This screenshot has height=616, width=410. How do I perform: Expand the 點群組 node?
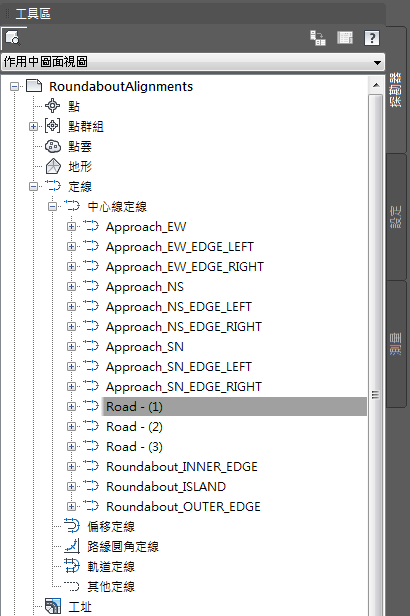[33, 126]
